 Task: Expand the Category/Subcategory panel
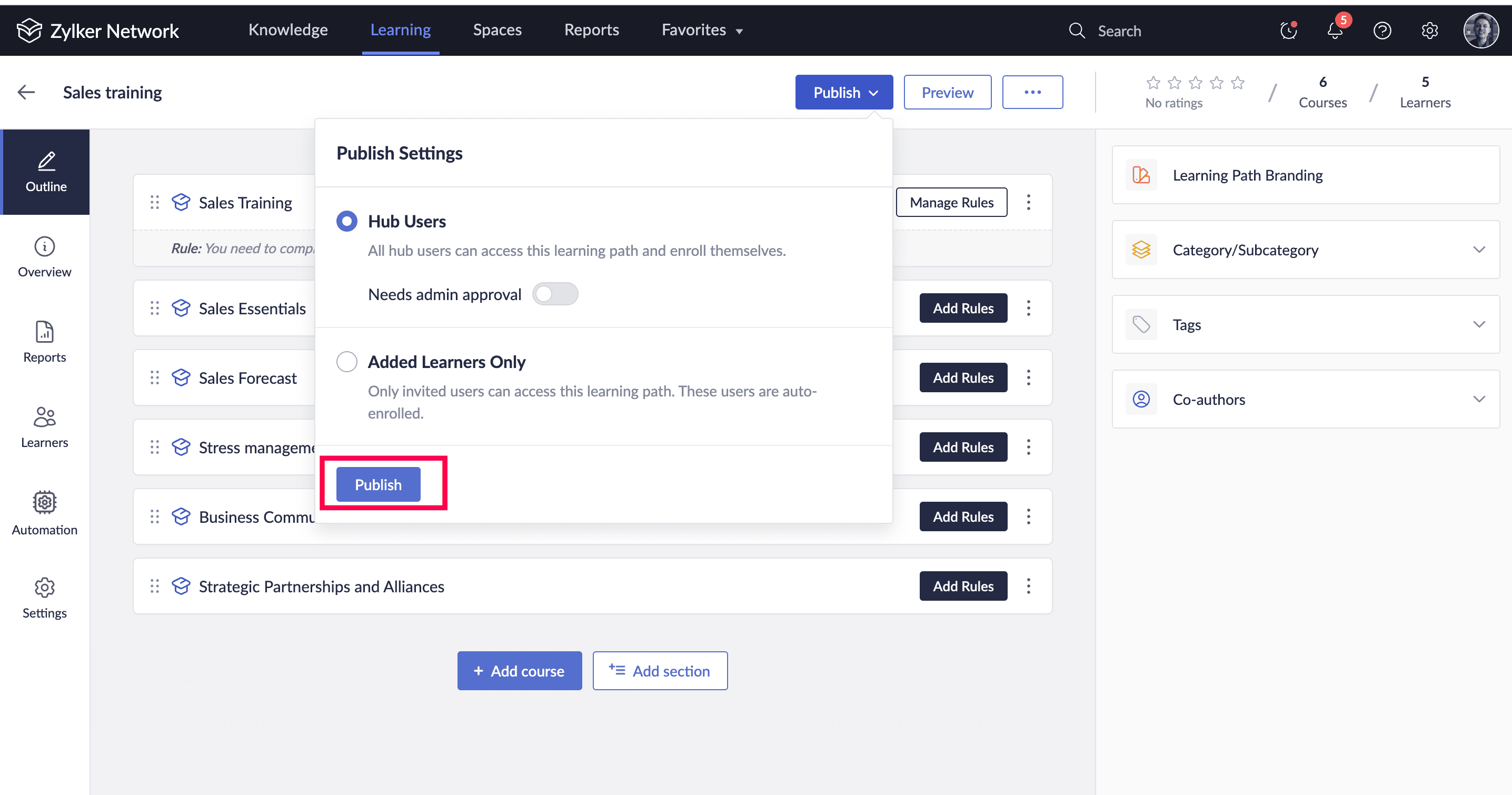click(1478, 250)
